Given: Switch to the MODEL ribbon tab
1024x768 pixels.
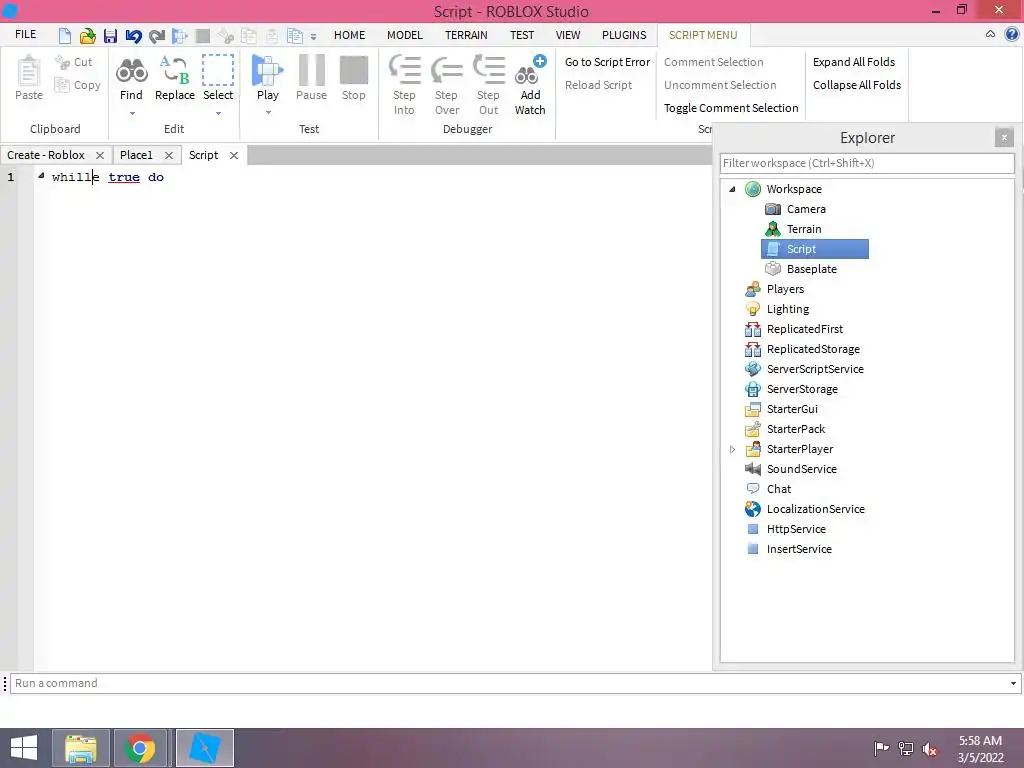Looking at the screenshot, I should click(x=404, y=35).
